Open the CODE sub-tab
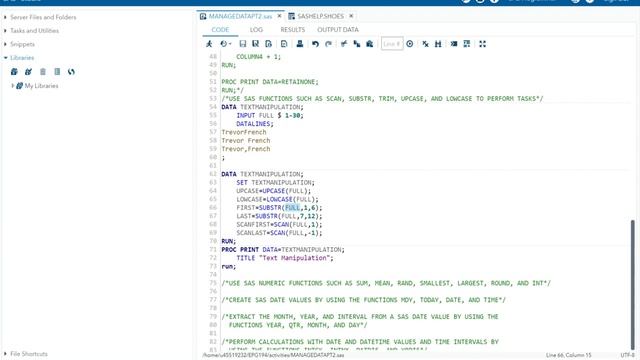The width and height of the screenshot is (640, 360). point(220,29)
